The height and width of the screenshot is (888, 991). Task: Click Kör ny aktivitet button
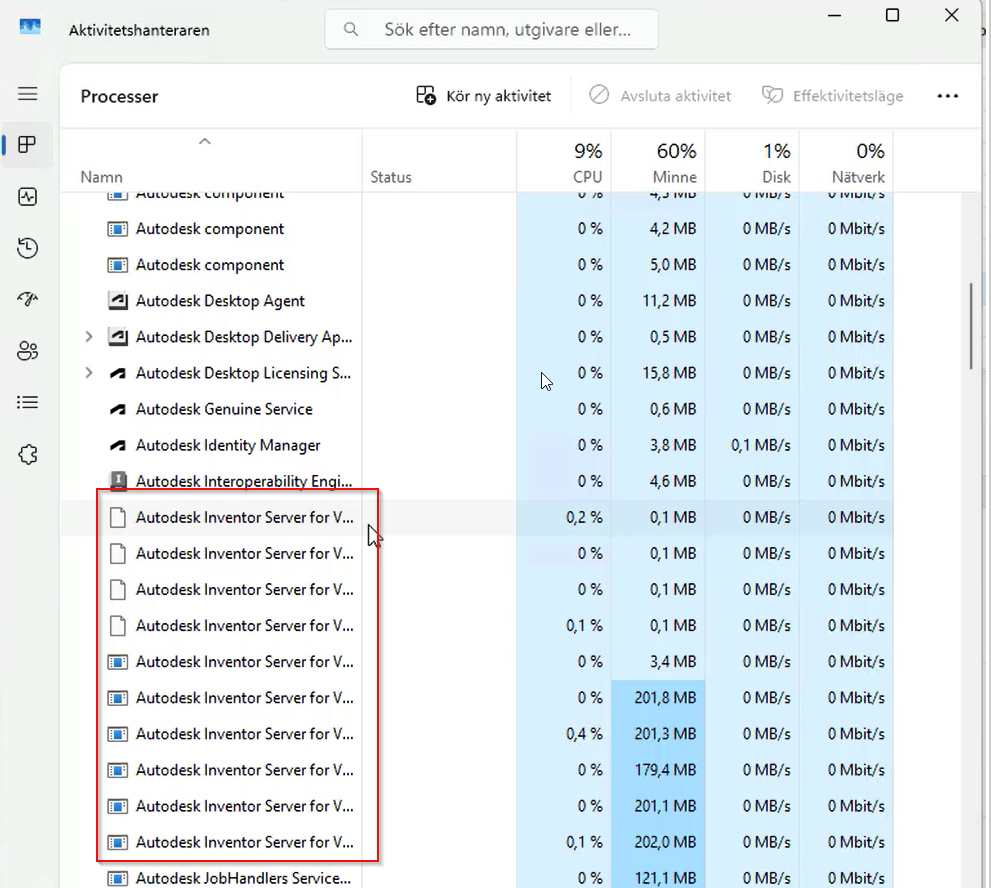coord(483,96)
